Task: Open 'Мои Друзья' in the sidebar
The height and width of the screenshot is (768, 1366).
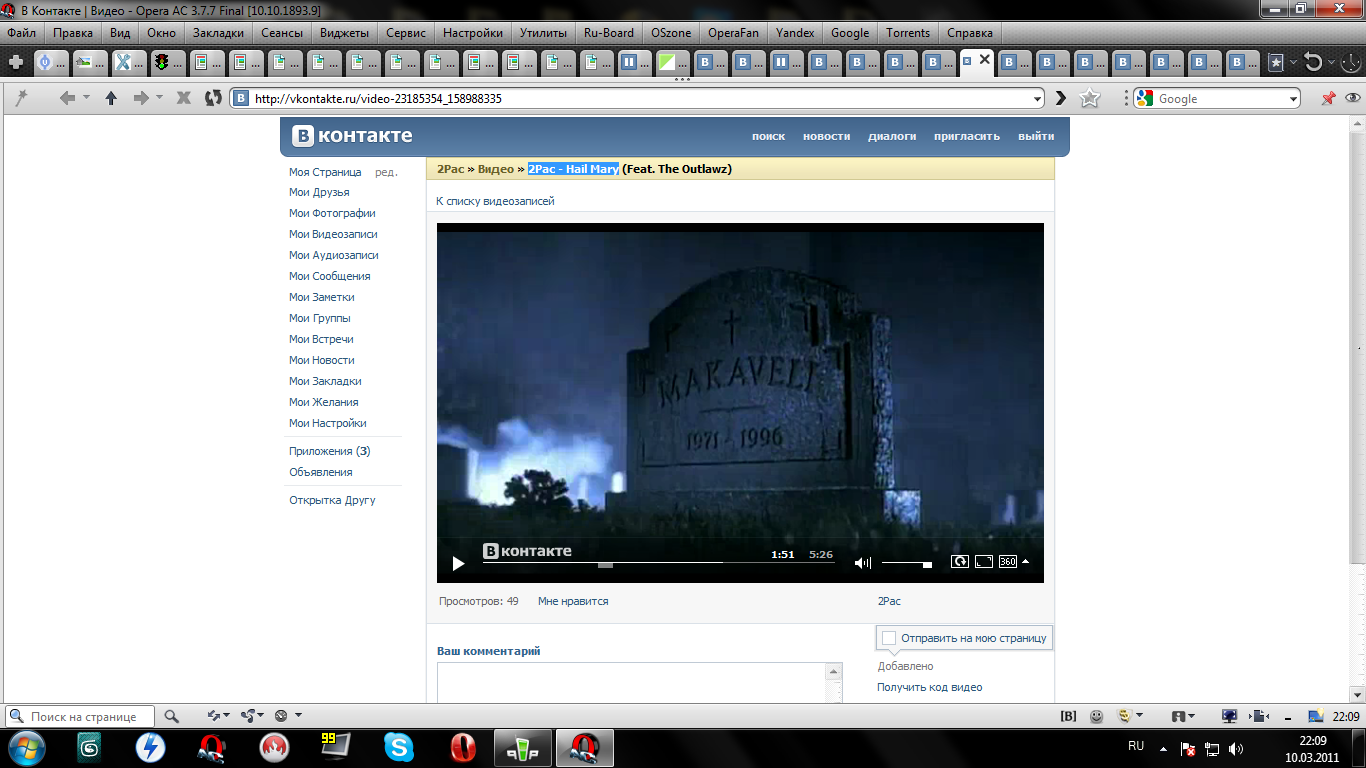Action: click(x=319, y=192)
